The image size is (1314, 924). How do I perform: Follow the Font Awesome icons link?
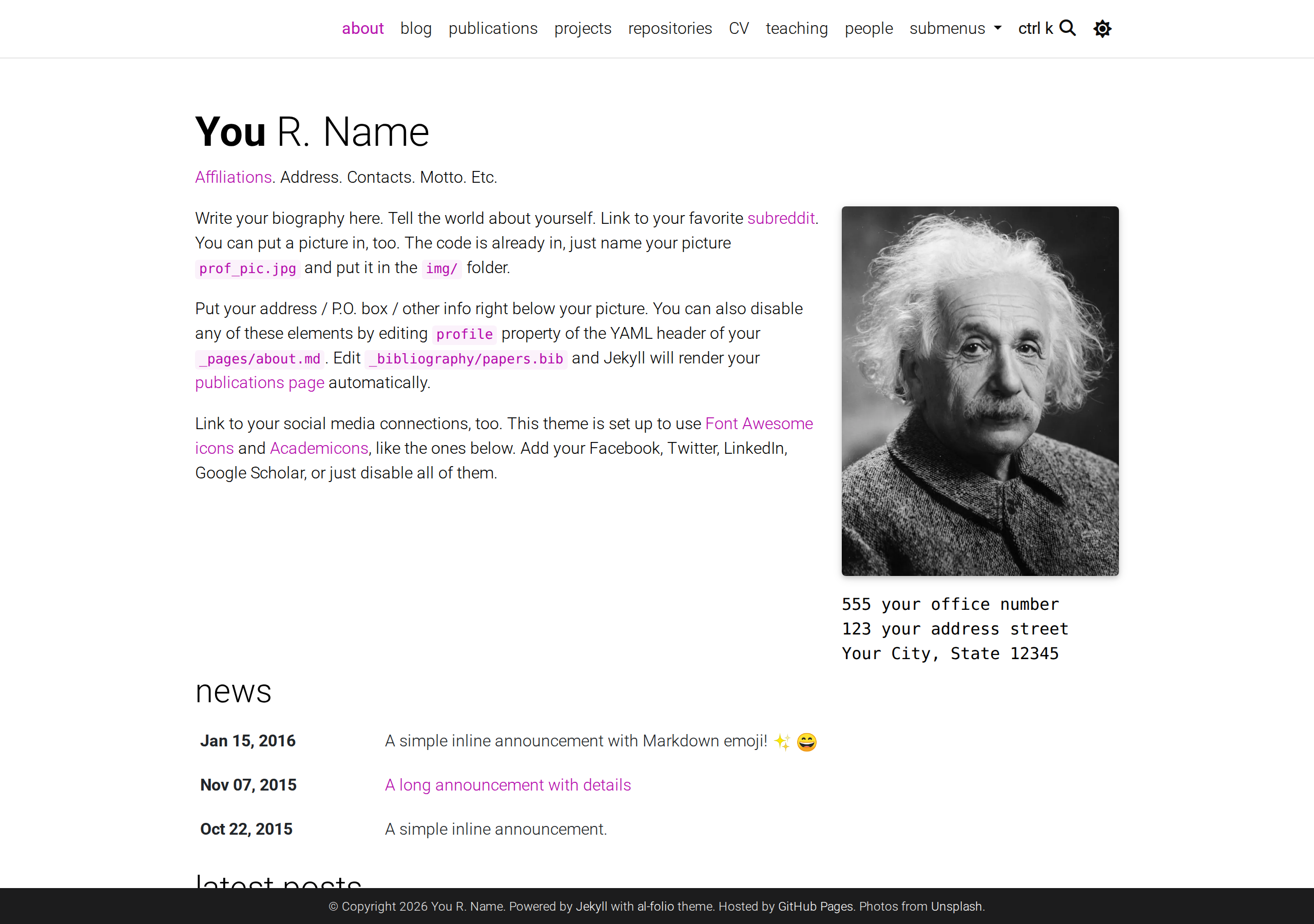tap(759, 423)
